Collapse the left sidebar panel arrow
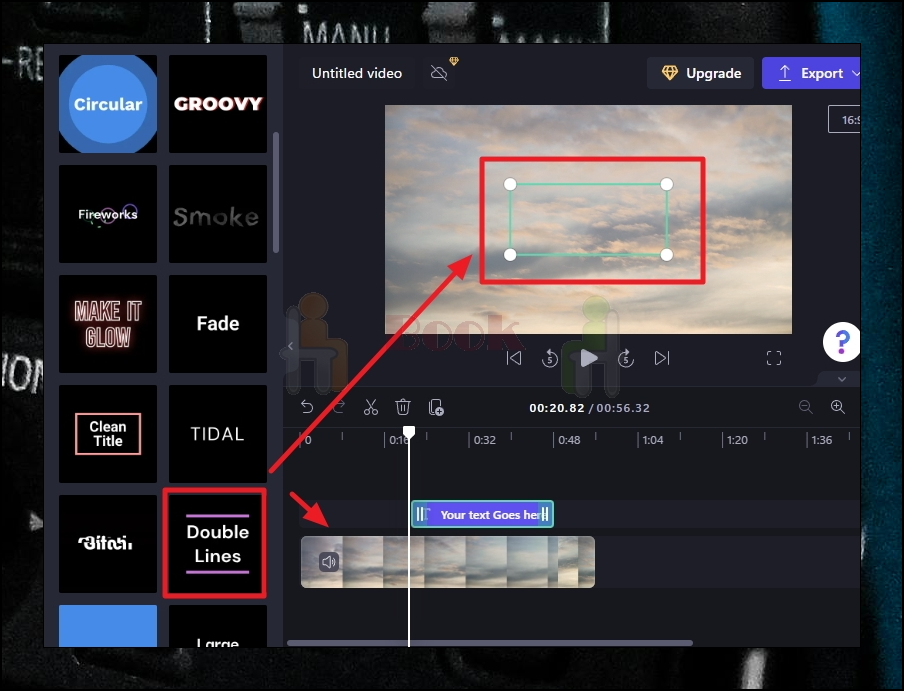 [291, 346]
